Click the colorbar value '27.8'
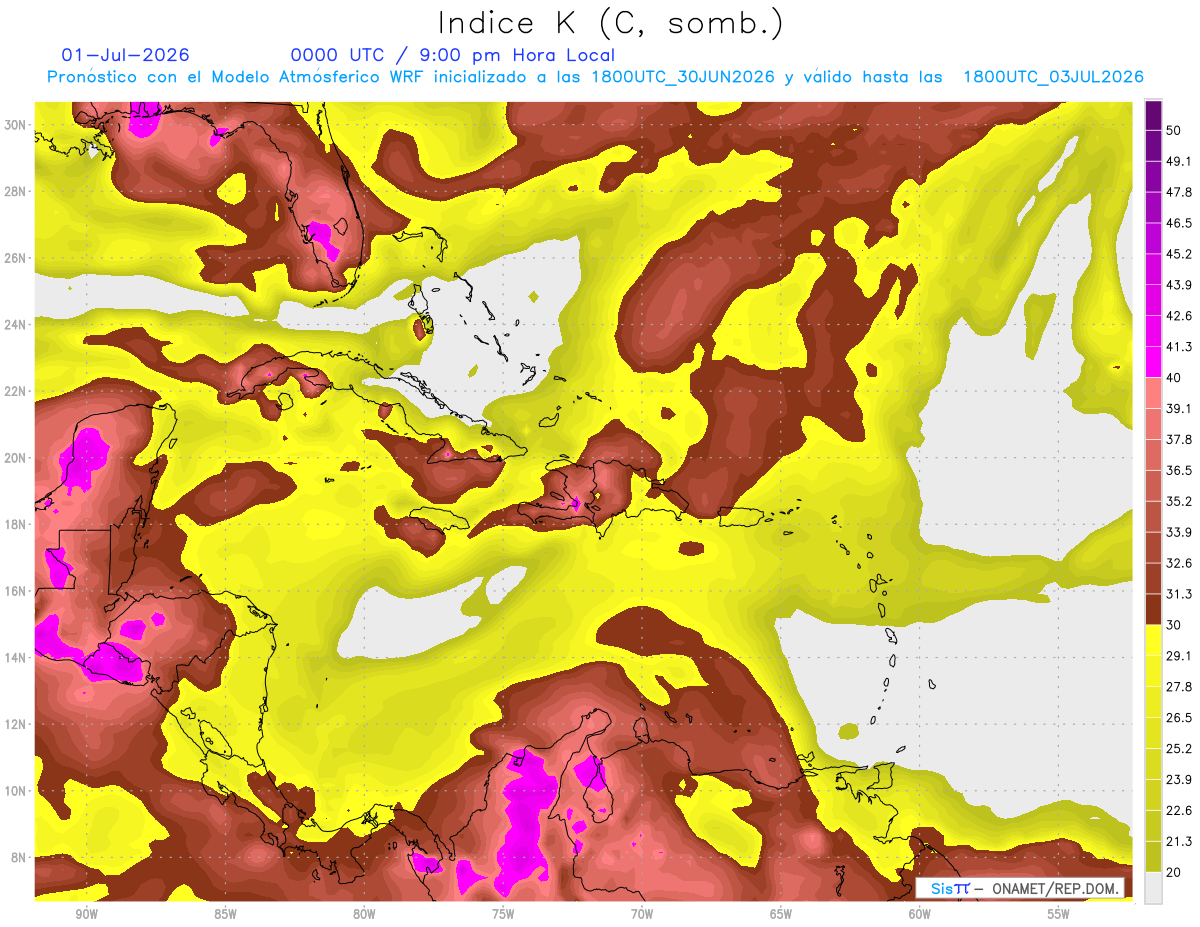The height and width of the screenshot is (927, 1200). 1179,686
